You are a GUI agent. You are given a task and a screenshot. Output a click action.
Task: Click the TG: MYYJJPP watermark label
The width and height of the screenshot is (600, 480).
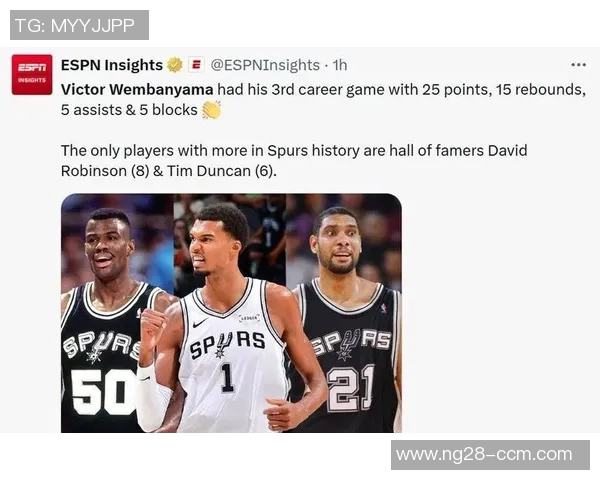coord(79,25)
